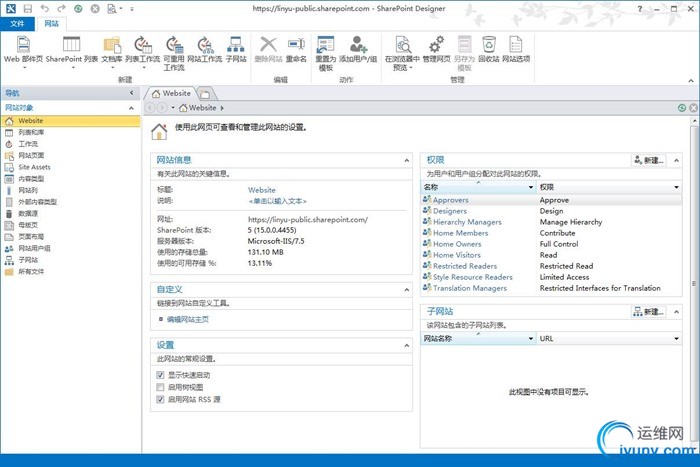Click the stop icon in quick access toolbar
700x467 pixels.
tap(95, 8)
